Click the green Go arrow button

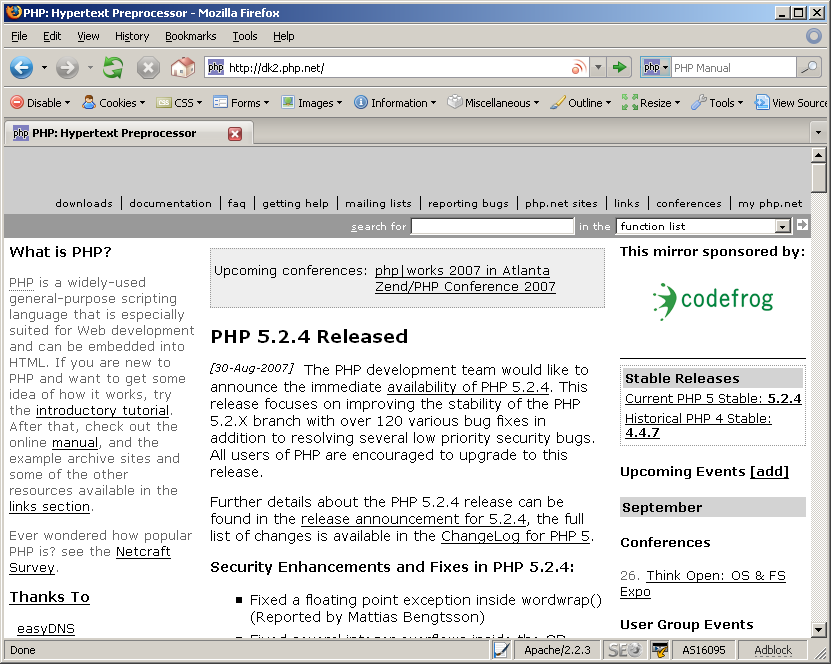[x=619, y=67]
